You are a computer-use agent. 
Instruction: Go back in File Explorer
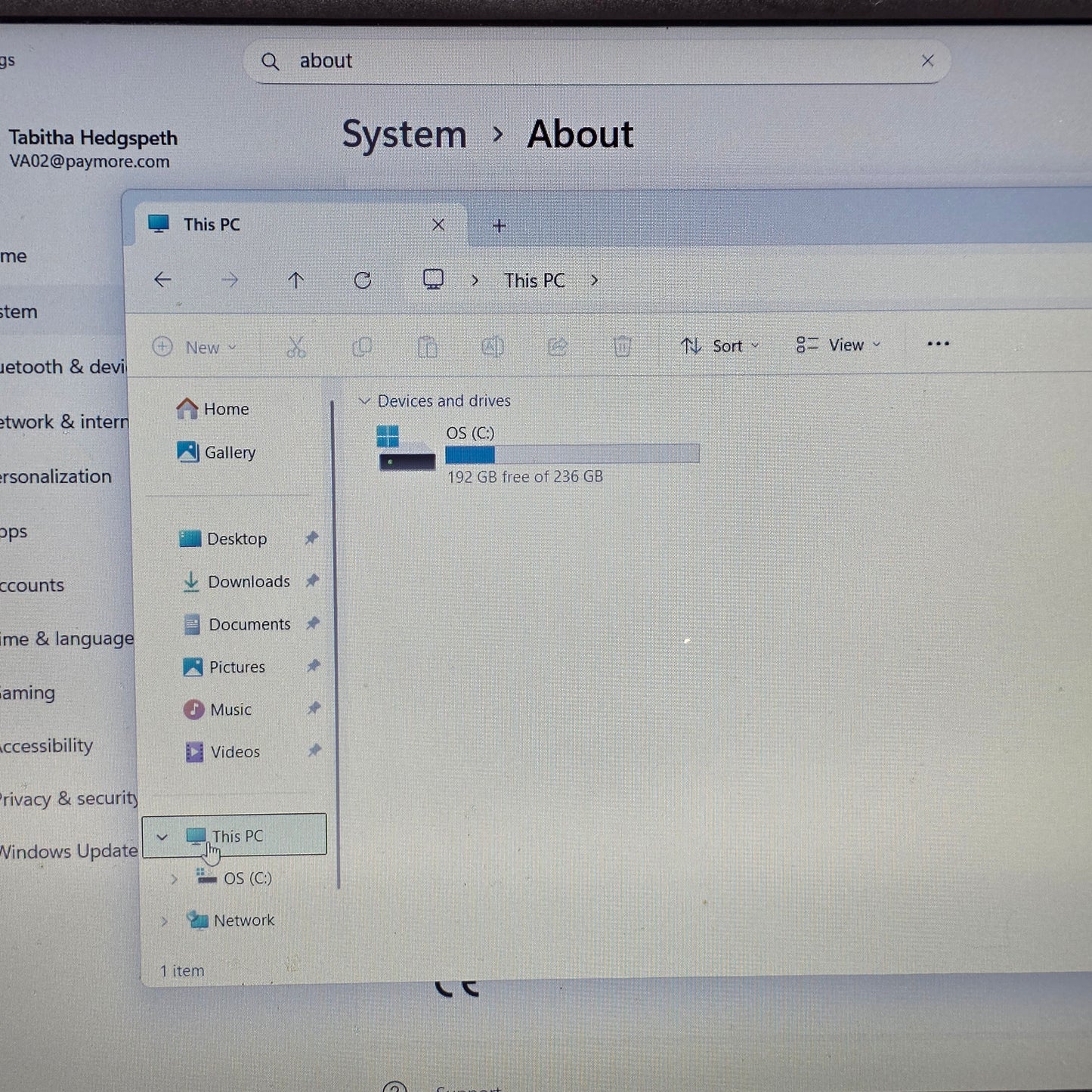(x=162, y=280)
